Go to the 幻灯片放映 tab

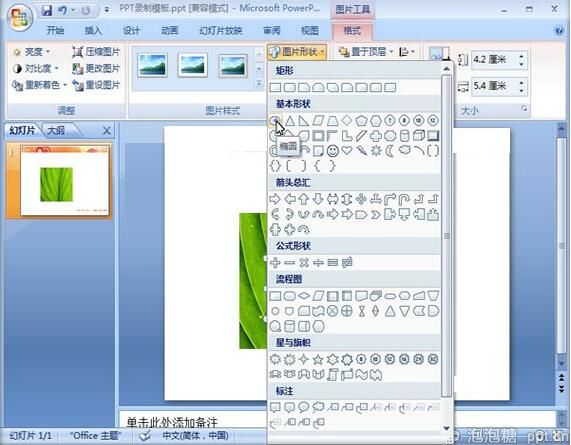pyautogui.click(x=221, y=31)
